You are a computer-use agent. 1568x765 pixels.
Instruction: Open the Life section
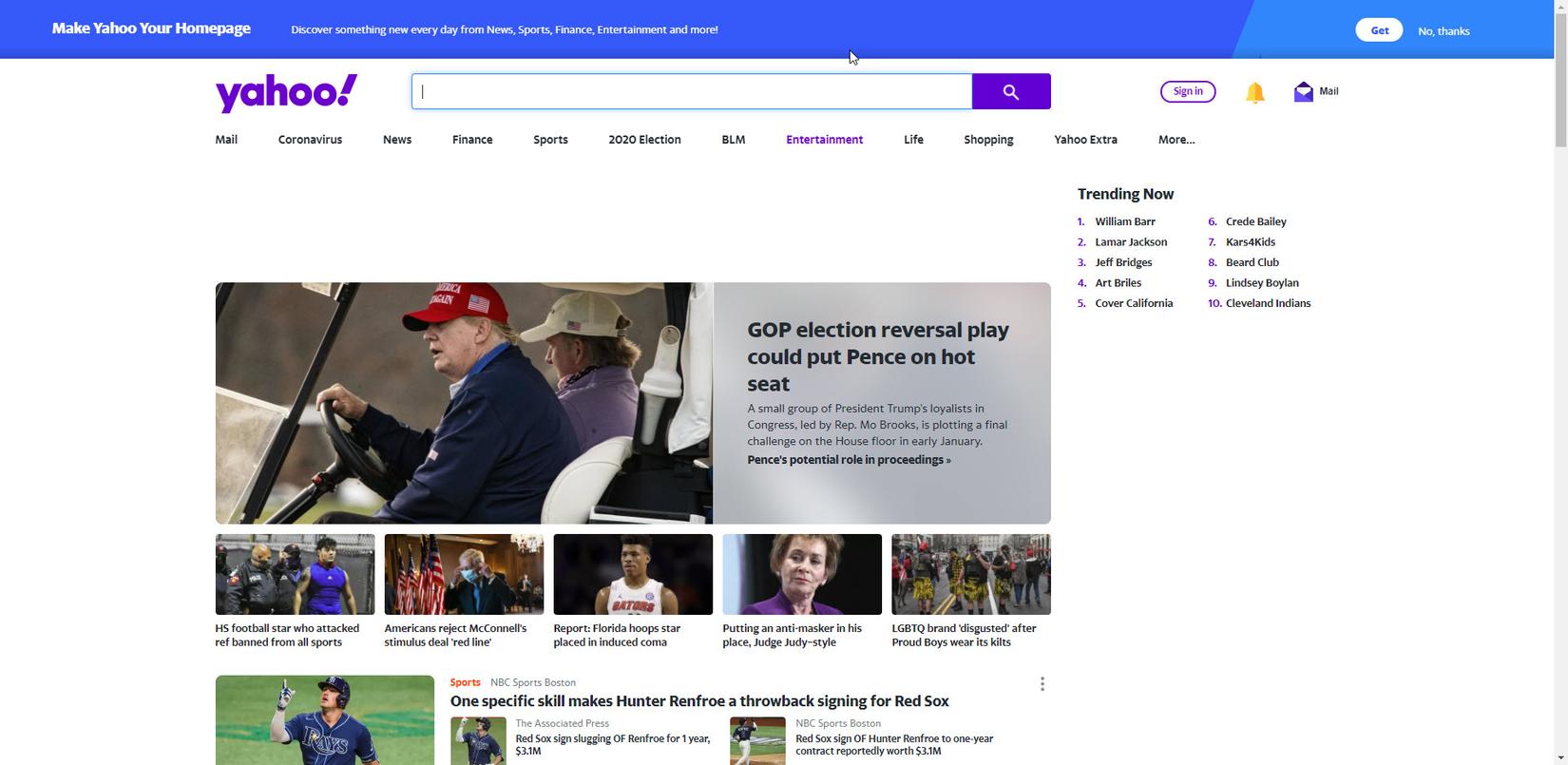click(913, 140)
